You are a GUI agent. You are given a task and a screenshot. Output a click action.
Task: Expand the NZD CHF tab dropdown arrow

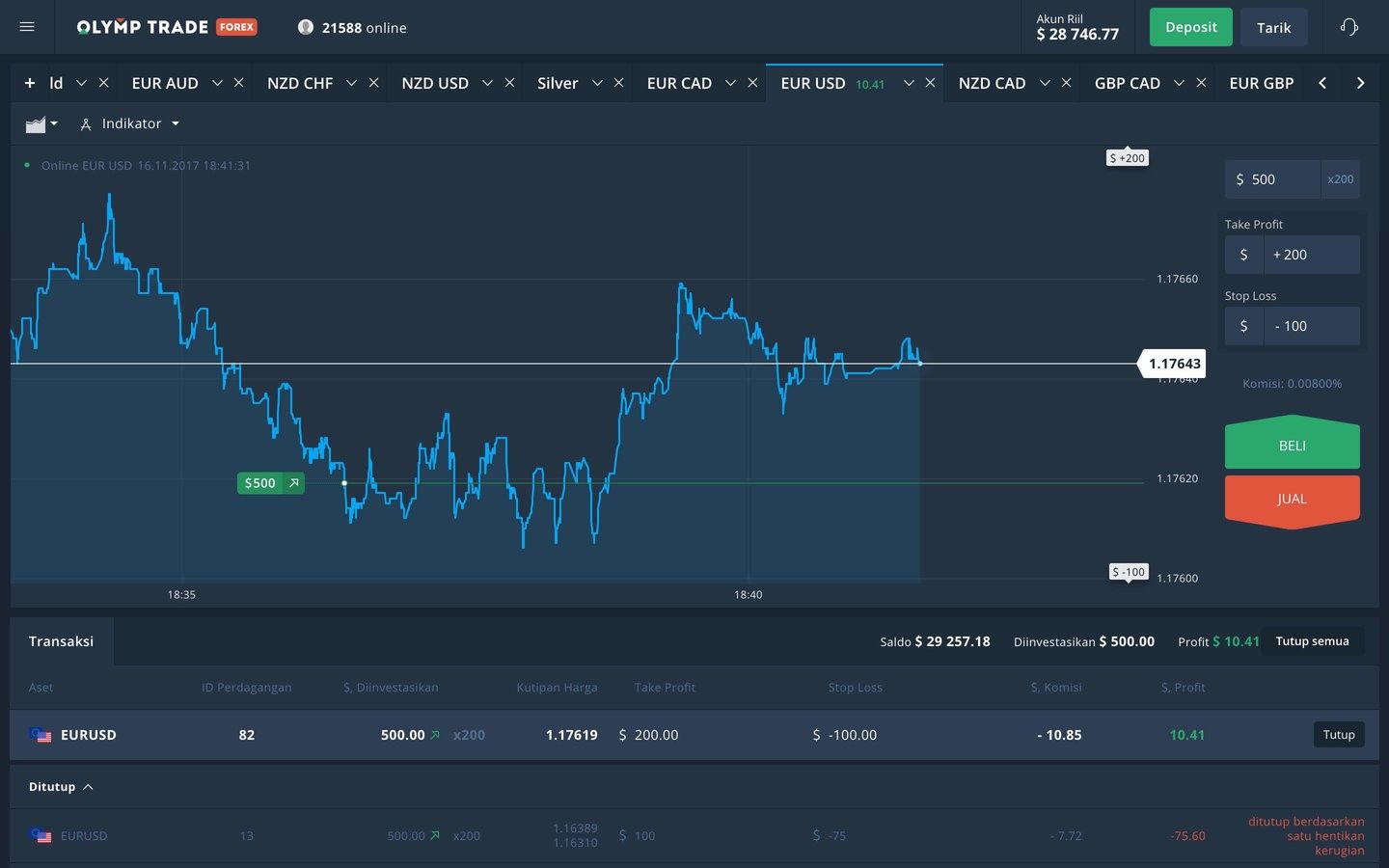[351, 83]
